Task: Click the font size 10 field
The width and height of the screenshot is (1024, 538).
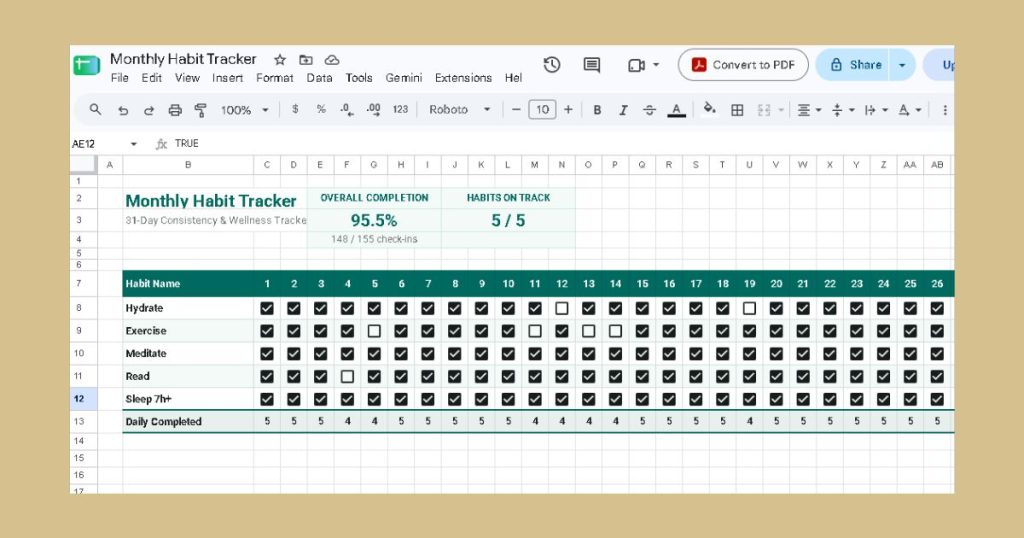Action: click(542, 110)
